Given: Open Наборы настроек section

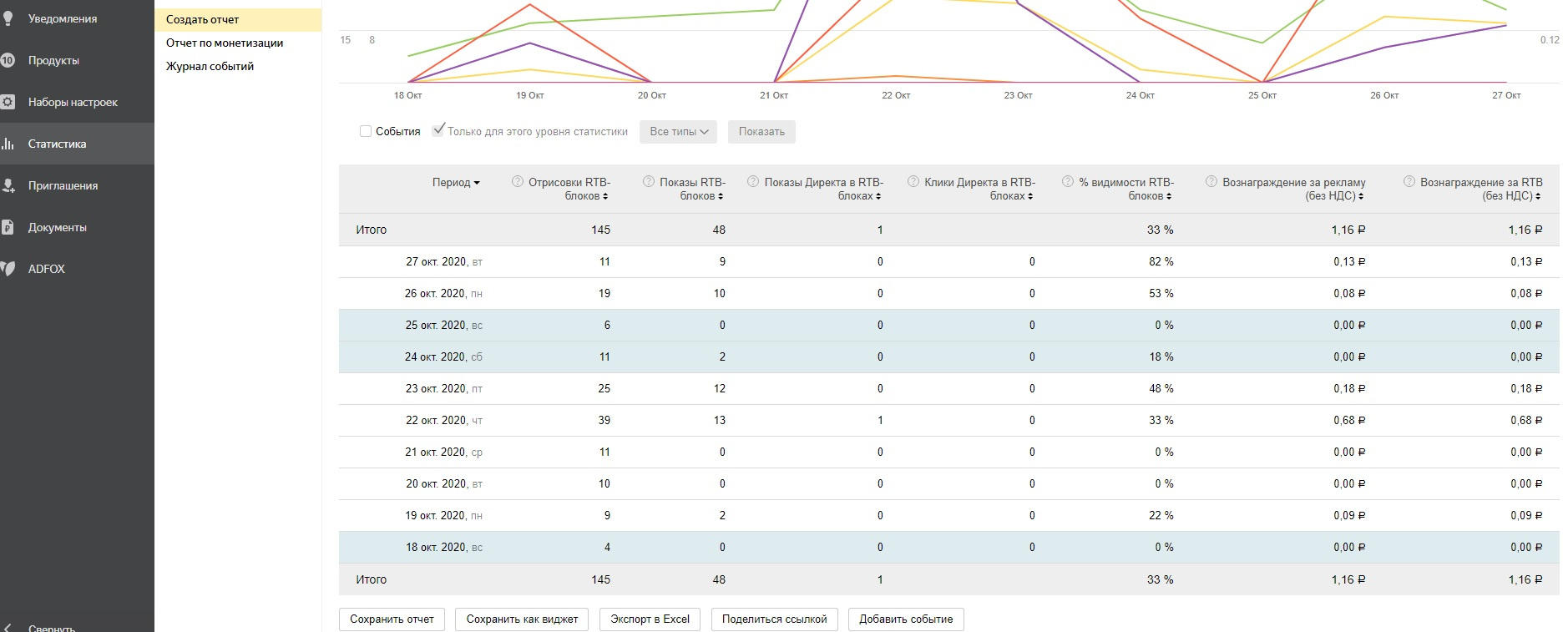Looking at the screenshot, I should [x=73, y=102].
